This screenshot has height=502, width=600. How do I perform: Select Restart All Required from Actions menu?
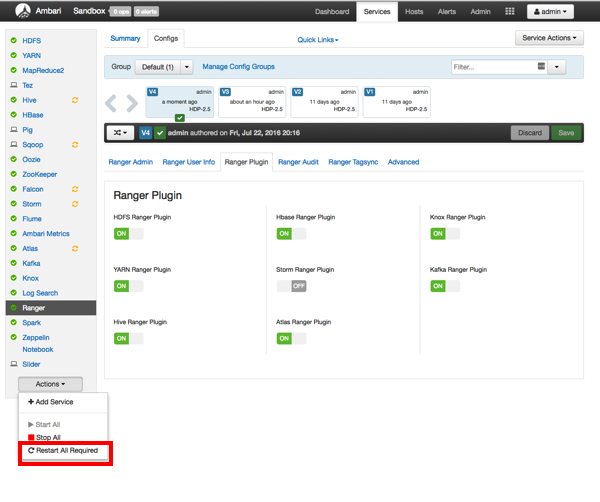(65, 452)
